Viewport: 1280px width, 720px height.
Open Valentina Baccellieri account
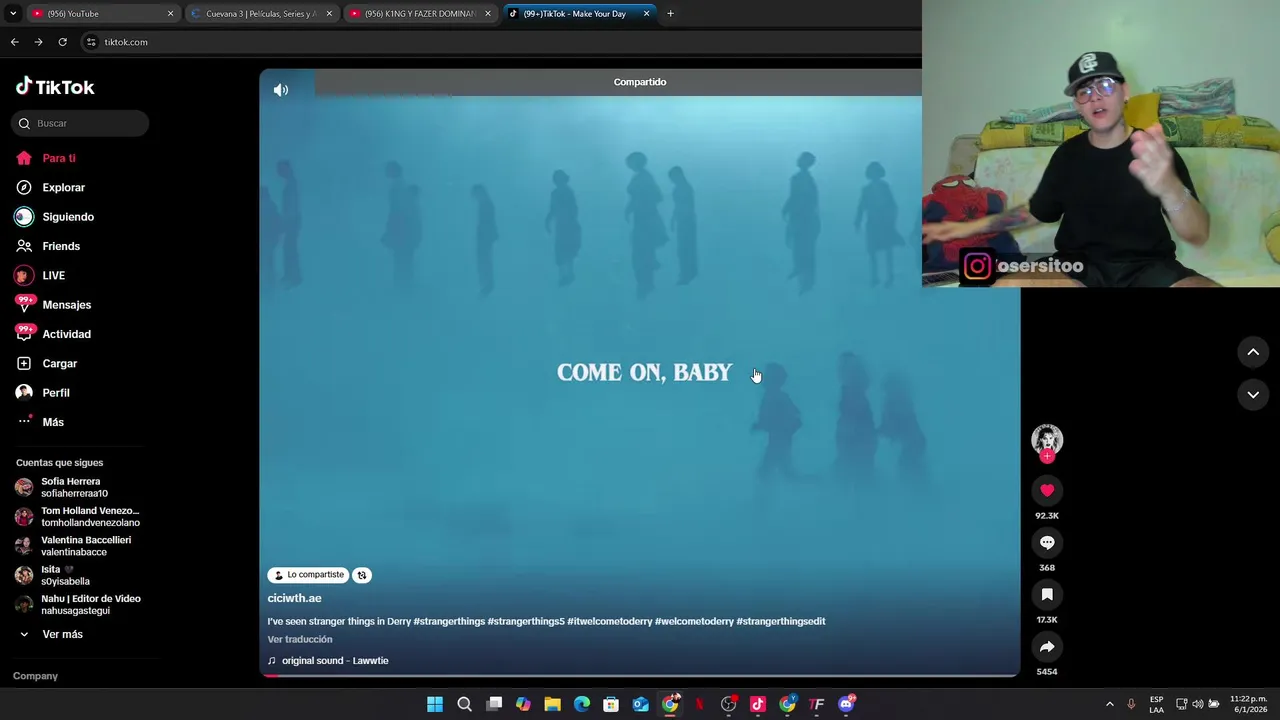coord(78,546)
